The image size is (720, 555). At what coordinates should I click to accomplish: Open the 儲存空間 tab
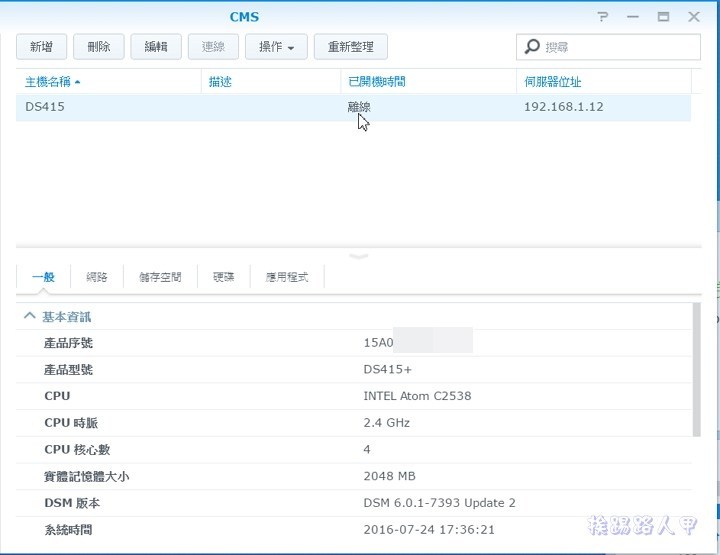tap(160, 277)
